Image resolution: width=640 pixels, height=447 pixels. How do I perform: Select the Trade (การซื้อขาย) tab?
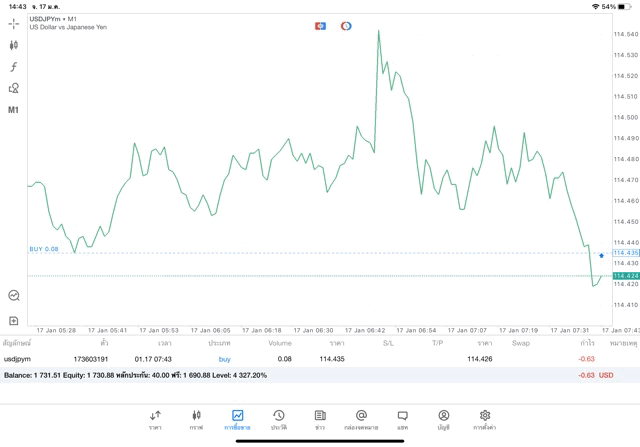coord(237,420)
